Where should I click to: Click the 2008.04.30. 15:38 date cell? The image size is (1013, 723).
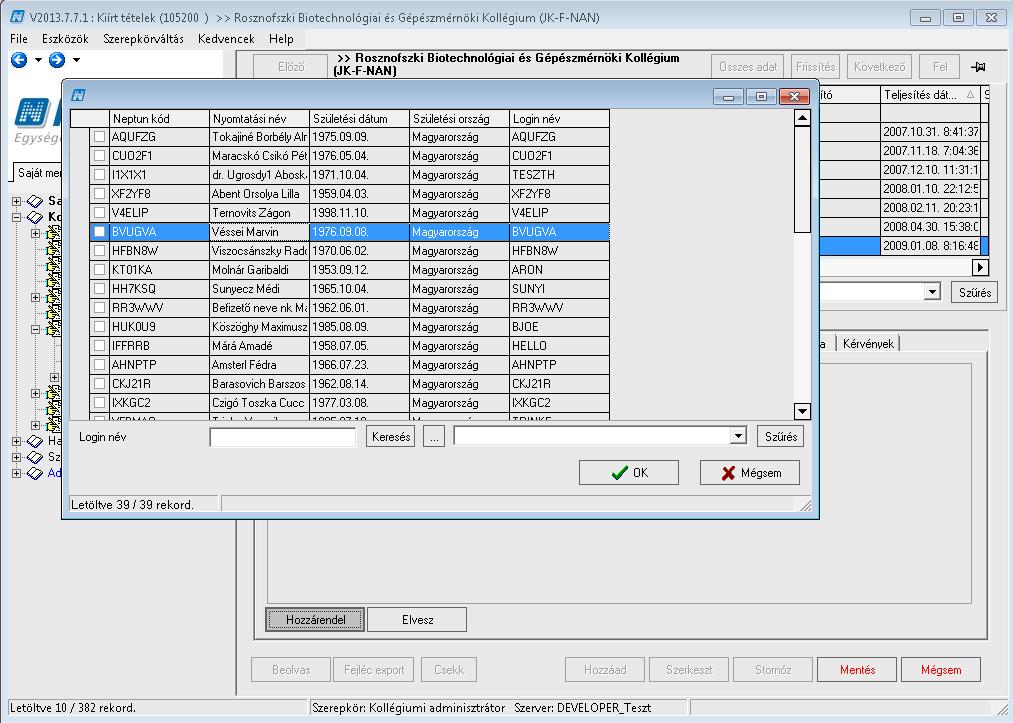[930, 227]
